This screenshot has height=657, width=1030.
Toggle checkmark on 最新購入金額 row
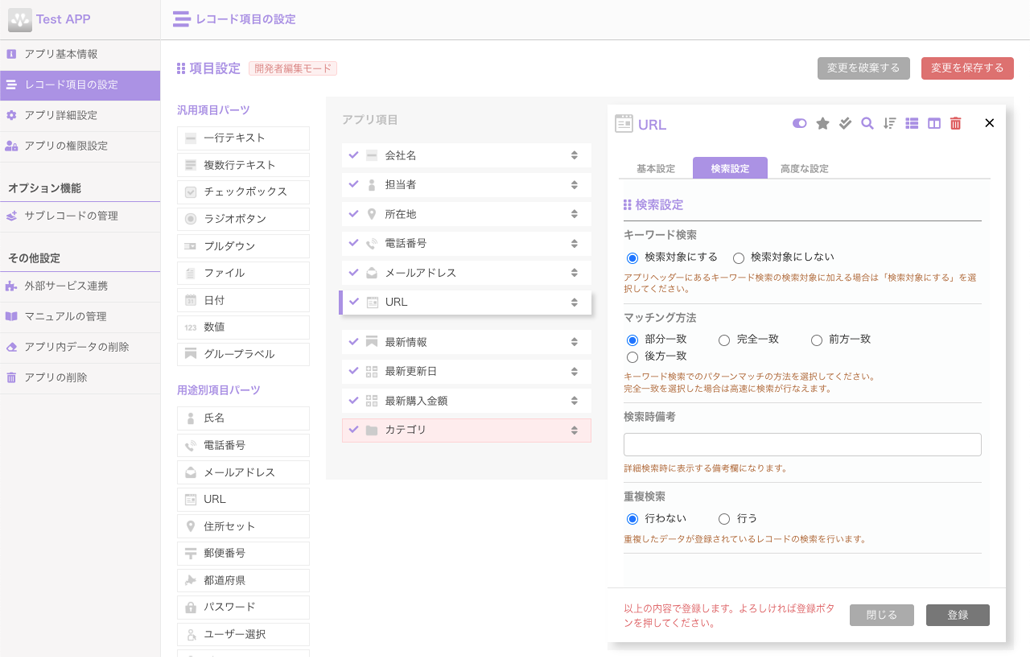click(x=353, y=400)
